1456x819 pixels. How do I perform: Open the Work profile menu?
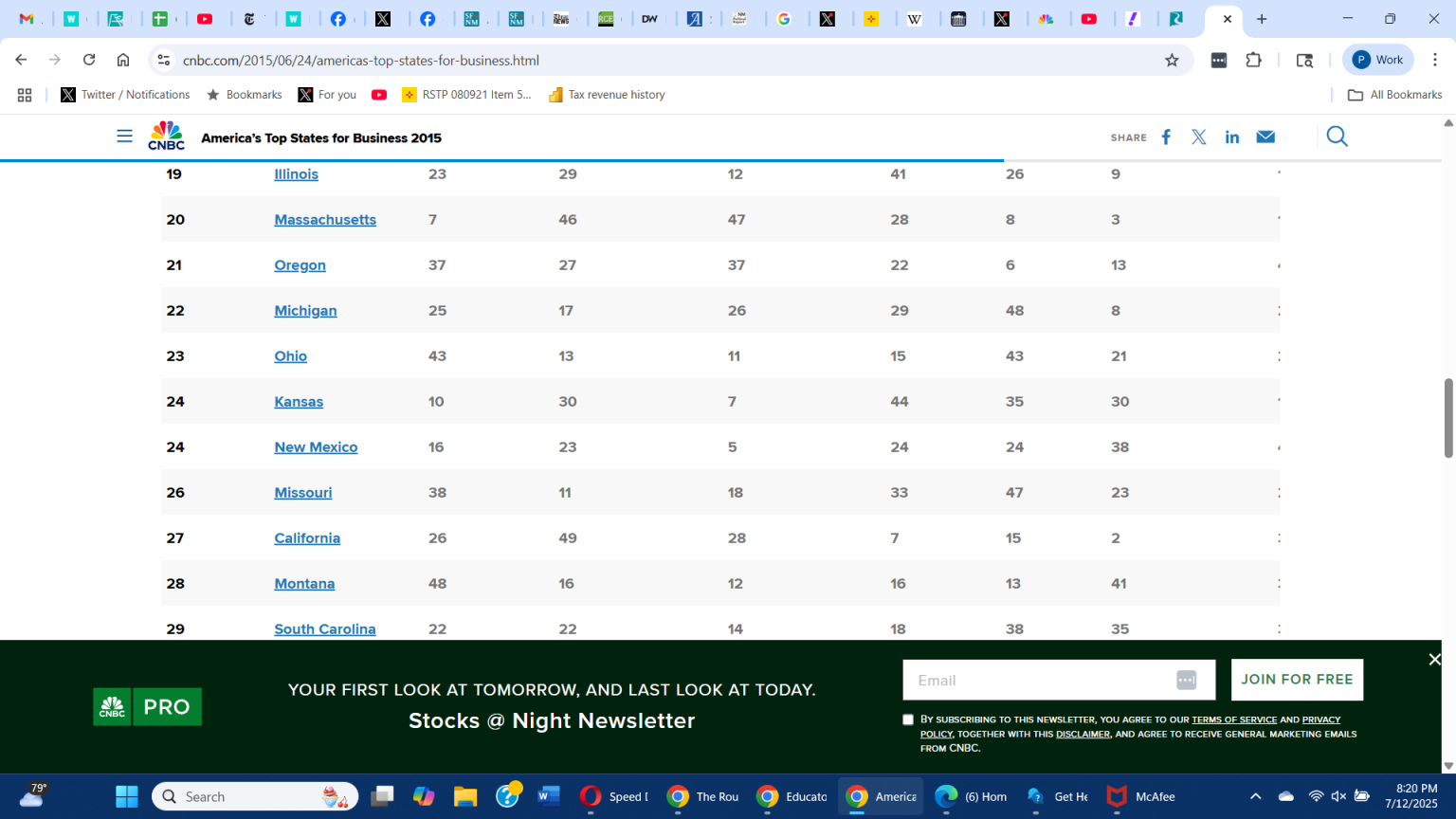pyautogui.click(x=1378, y=60)
